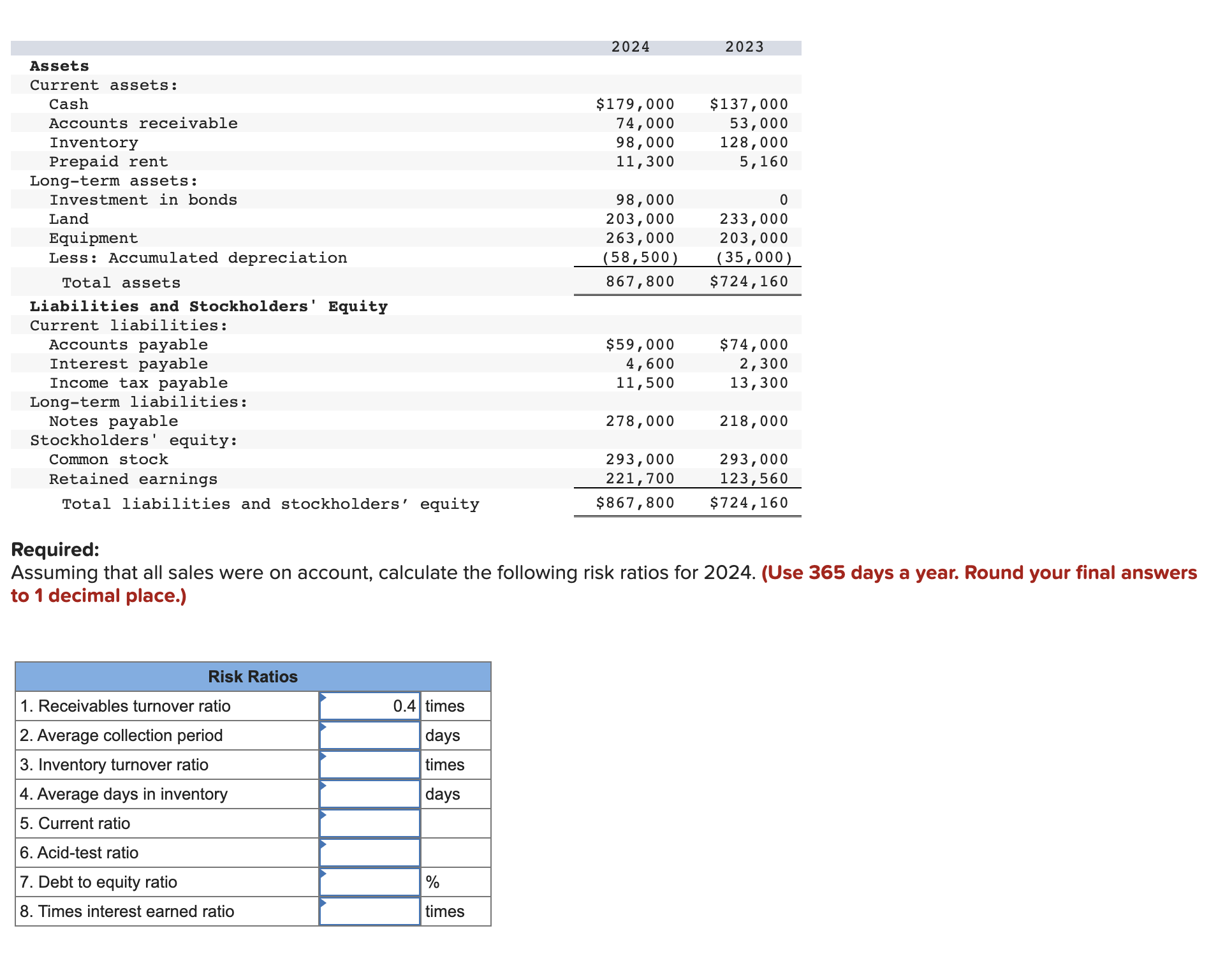Viewport: 1232px width, 961px height.
Task: Click the 2024 Land value 203,000
Action: pyautogui.click(x=640, y=219)
